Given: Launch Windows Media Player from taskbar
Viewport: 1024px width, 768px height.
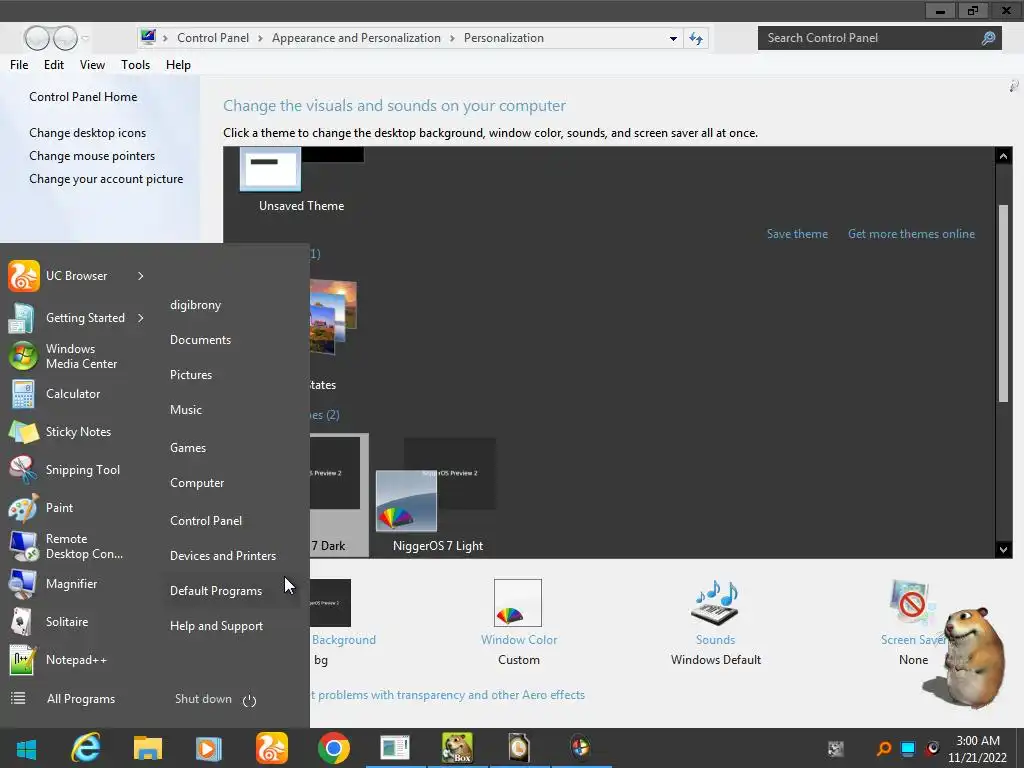Looking at the screenshot, I should coord(209,748).
